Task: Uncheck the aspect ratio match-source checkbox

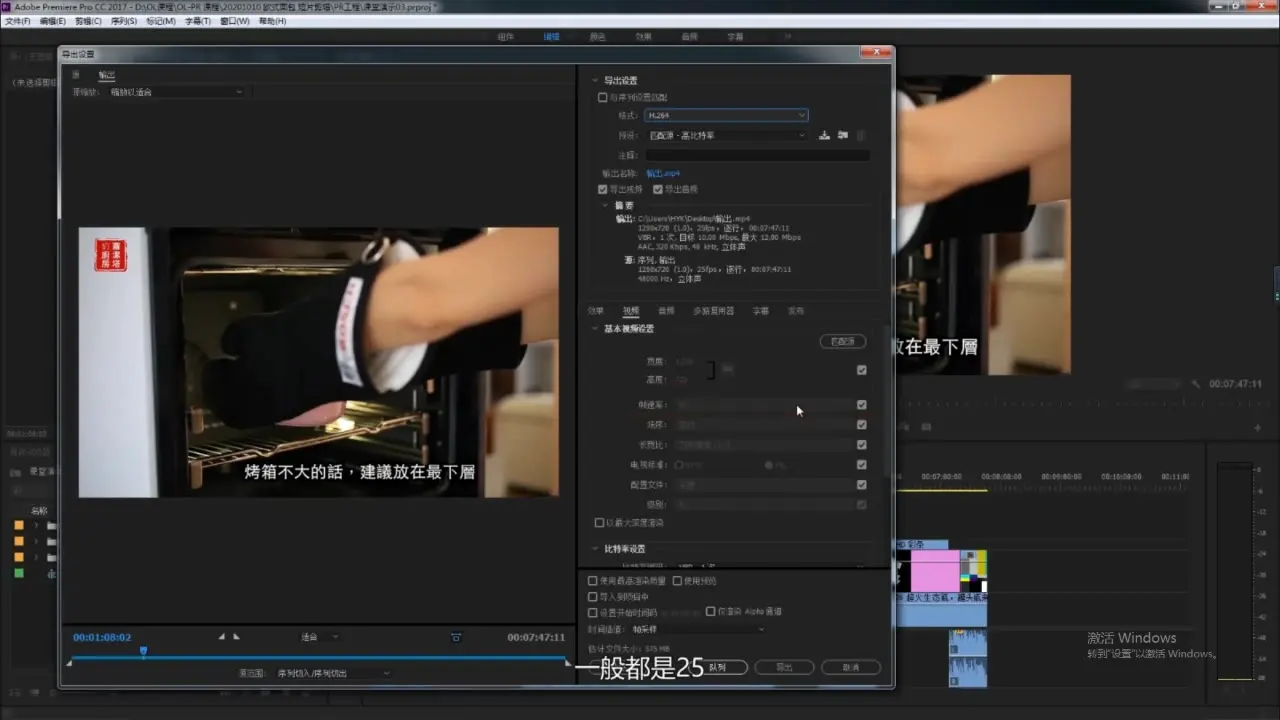Action: (861, 445)
